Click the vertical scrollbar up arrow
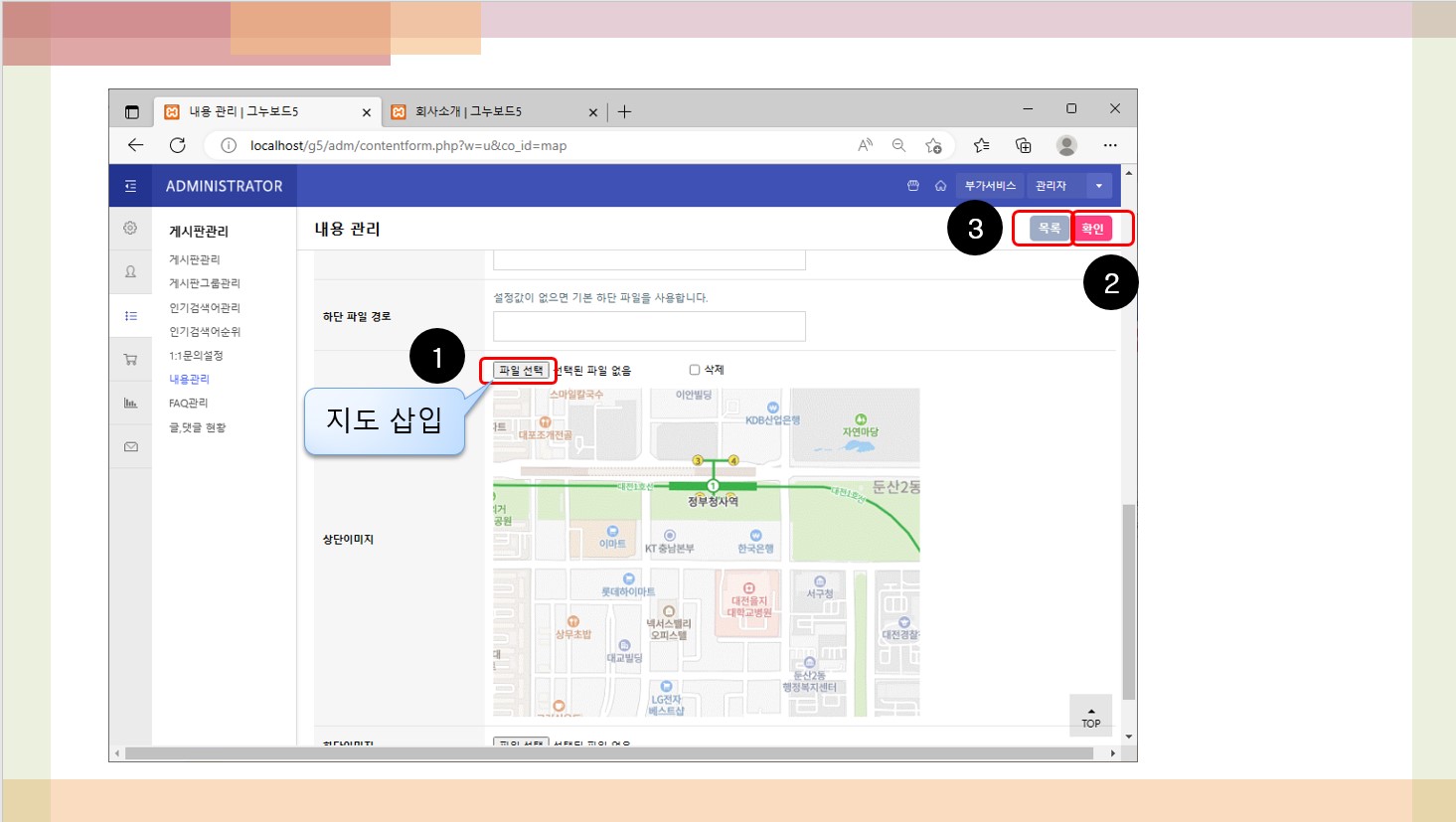The image size is (1456, 822). click(x=1128, y=173)
